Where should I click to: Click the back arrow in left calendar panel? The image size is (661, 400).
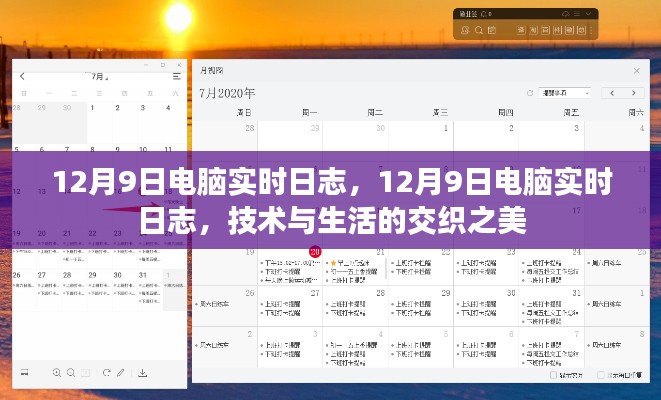point(22,76)
